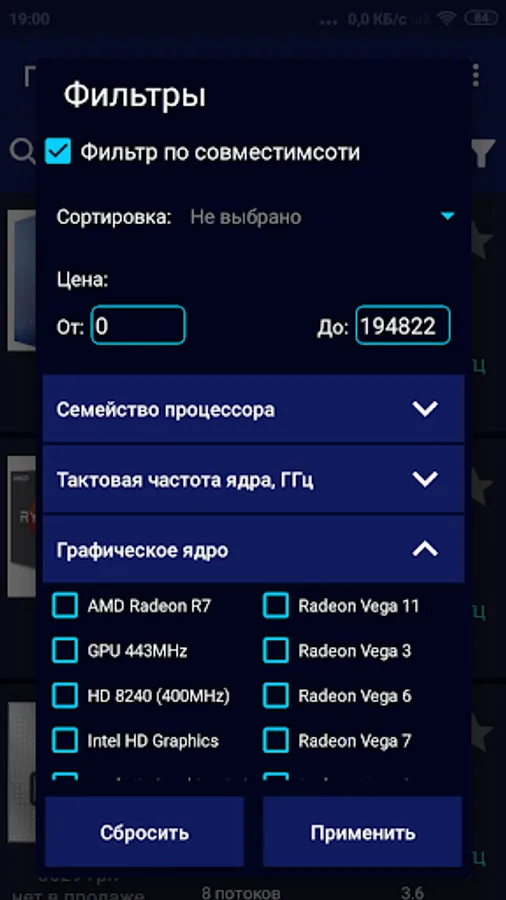Expand Тактовая частота ядра section
506x900 pixels.
click(x=253, y=479)
